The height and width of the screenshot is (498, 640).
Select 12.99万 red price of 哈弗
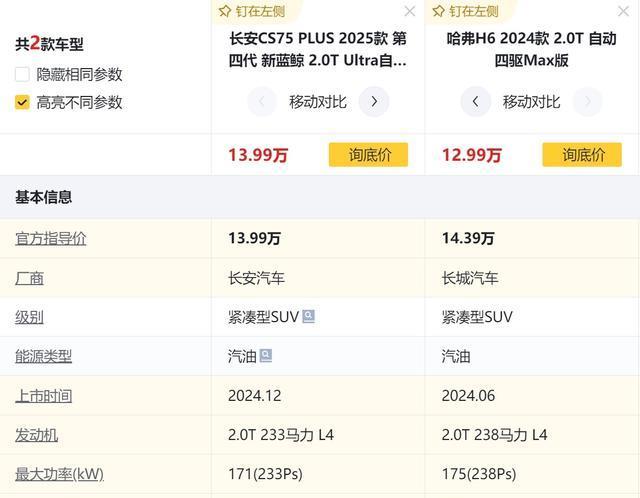472,155
